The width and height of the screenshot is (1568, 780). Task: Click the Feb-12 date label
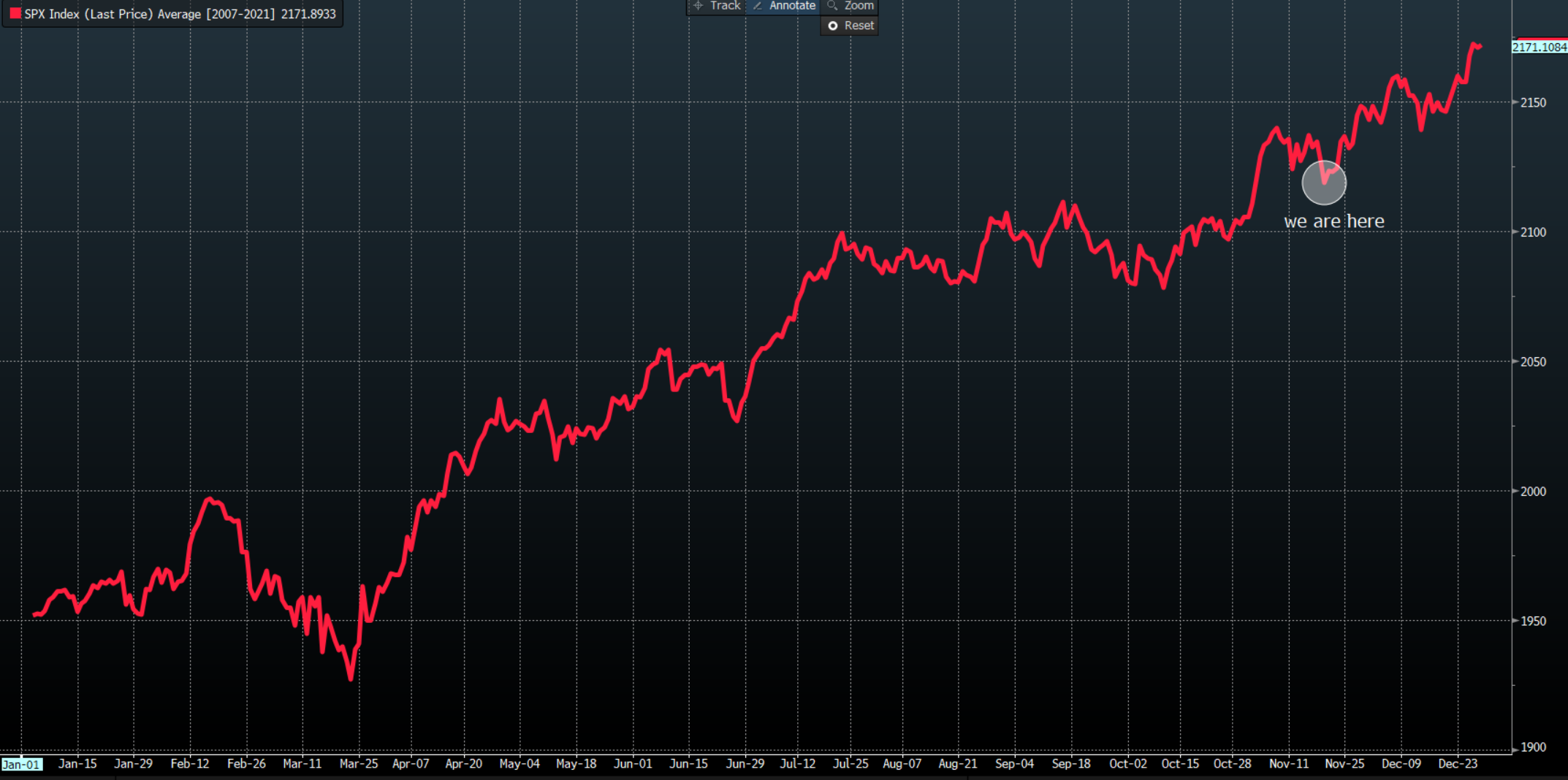coord(190,763)
